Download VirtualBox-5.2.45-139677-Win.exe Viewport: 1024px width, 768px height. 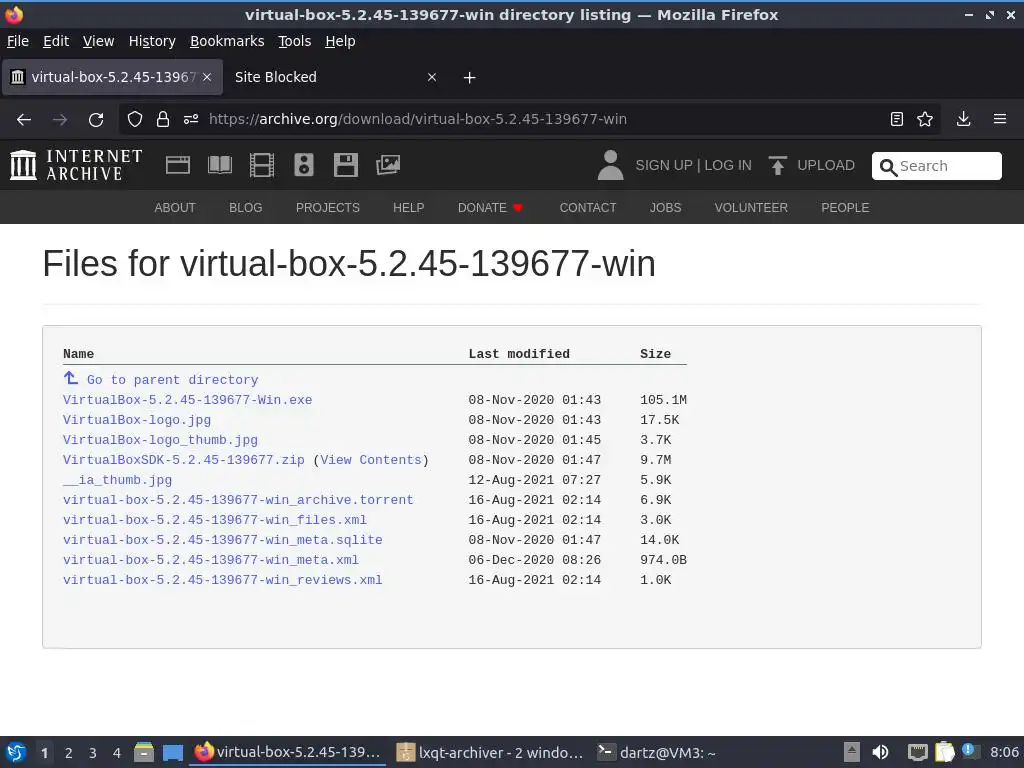click(x=187, y=400)
